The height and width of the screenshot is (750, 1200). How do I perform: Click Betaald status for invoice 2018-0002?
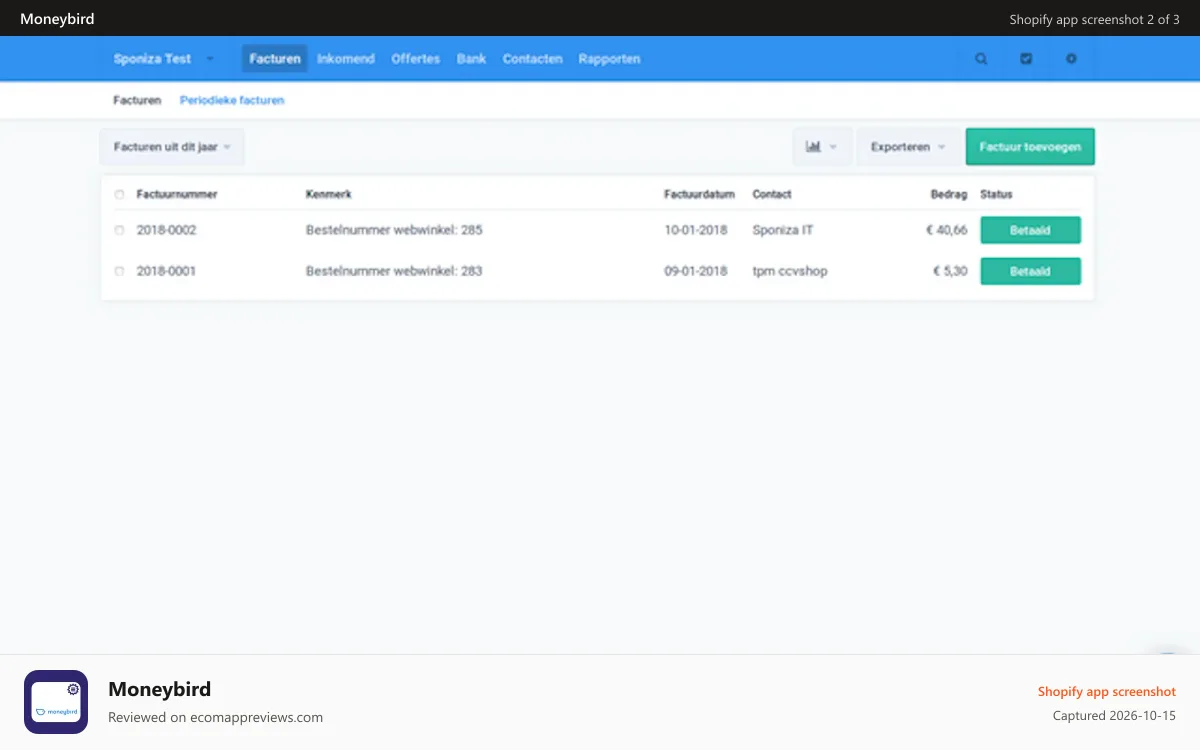(x=1030, y=230)
